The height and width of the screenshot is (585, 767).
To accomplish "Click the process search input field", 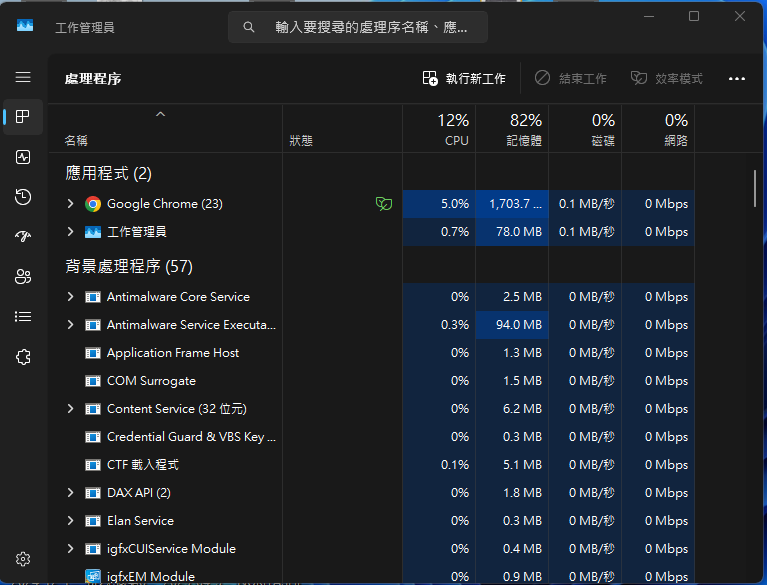I will 358,27.
